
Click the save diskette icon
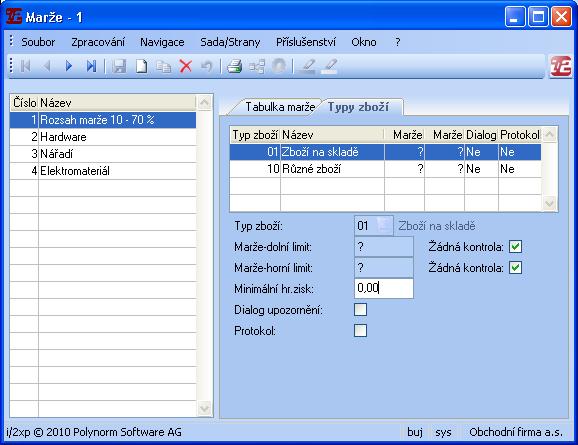coord(119,66)
